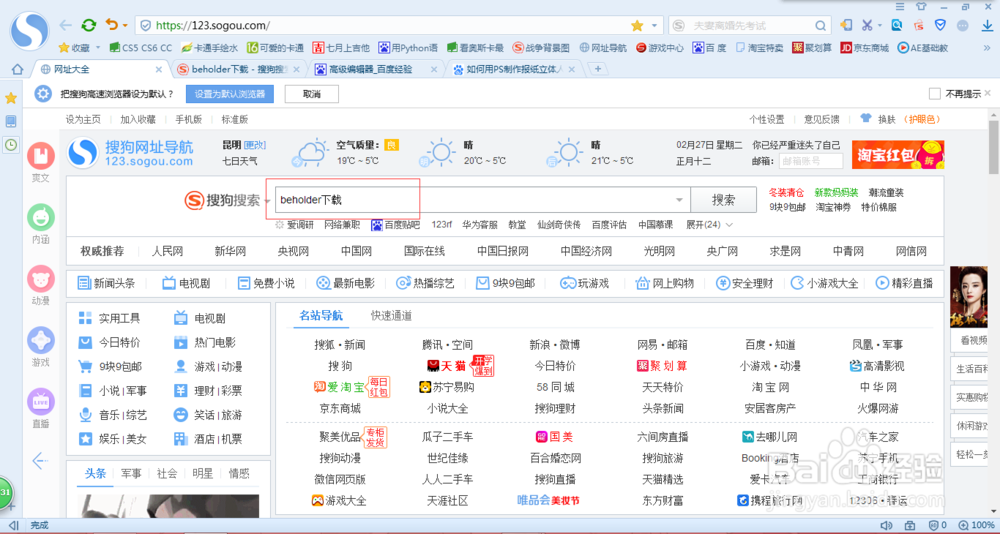Click the collapse arrow in left sidebar
The image size is (1000, 534).
pos(40,461)
